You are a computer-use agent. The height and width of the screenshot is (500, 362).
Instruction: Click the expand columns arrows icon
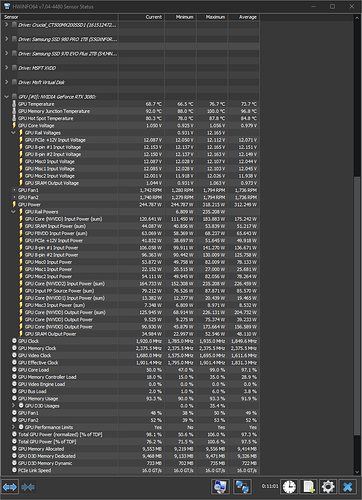(10, 487)
